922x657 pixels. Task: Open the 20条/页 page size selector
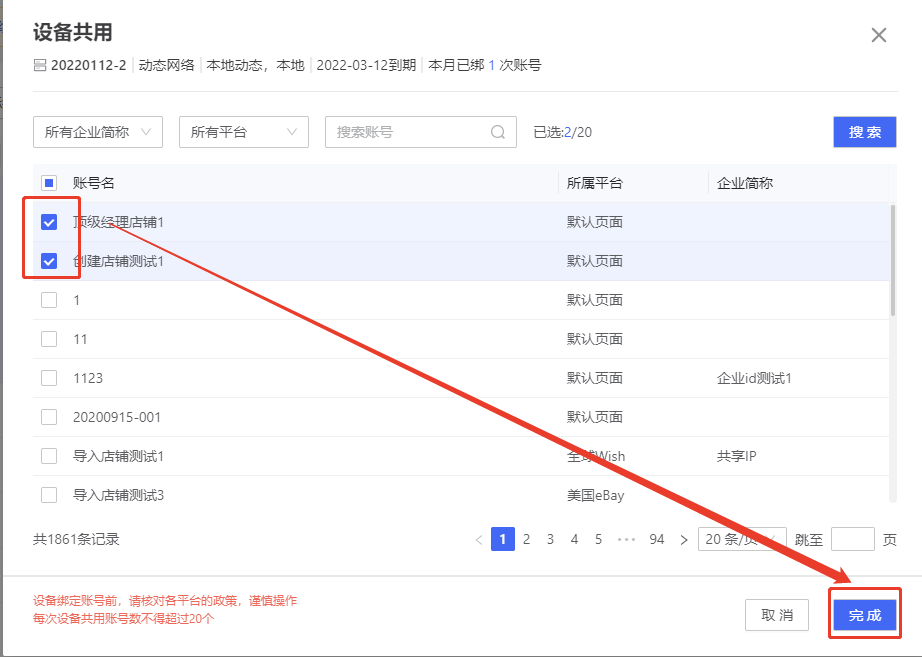pos(741,539)
